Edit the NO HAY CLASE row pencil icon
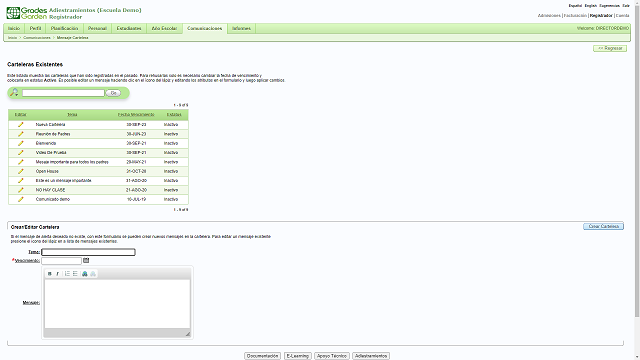Screen dimensions: 640x360 click(x=20, y=190)
